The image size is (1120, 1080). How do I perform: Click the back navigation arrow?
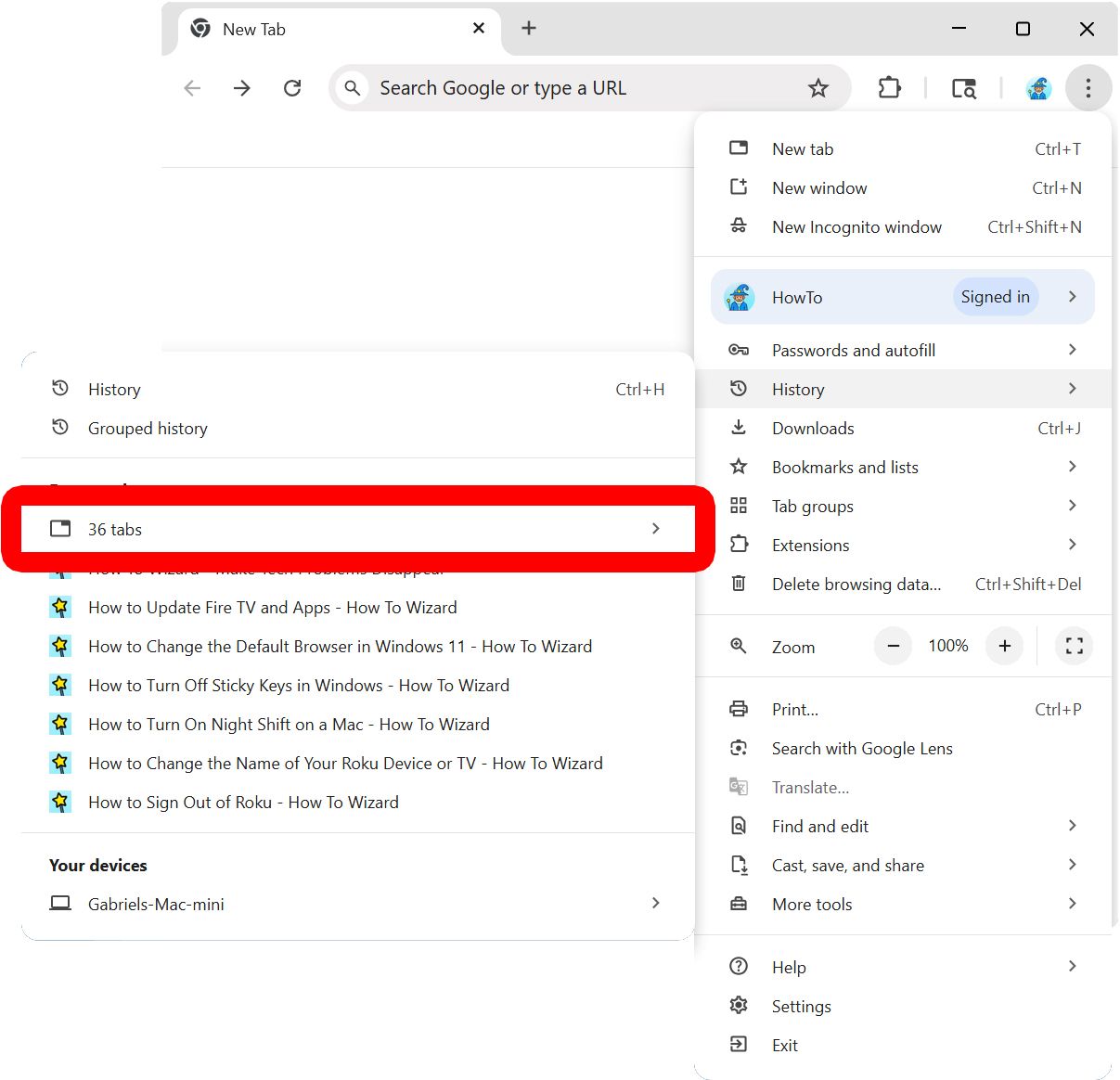click(192, 87)
